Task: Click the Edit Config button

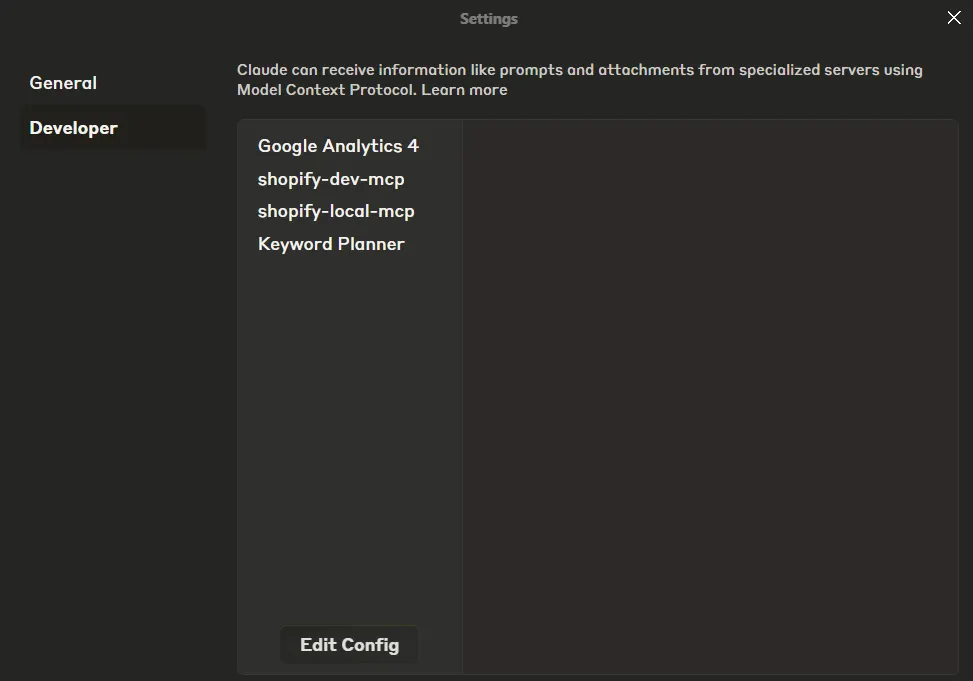Action: click(349, 644)
